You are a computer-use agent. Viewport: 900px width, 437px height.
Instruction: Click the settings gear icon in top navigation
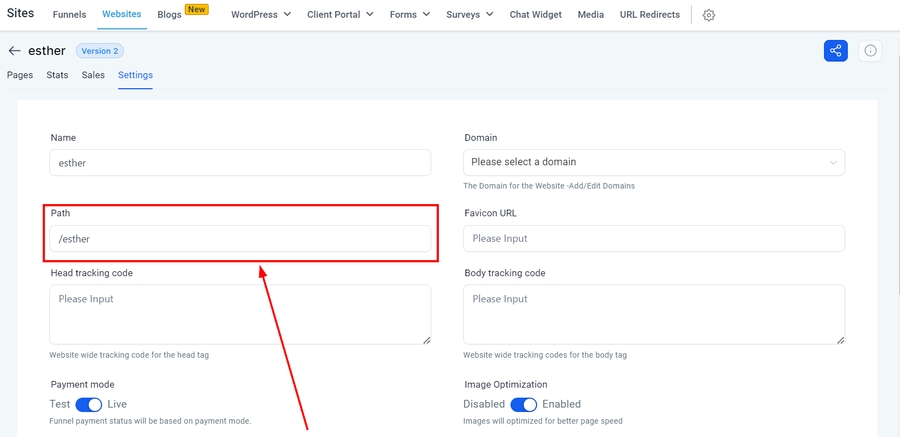(709, 15)
